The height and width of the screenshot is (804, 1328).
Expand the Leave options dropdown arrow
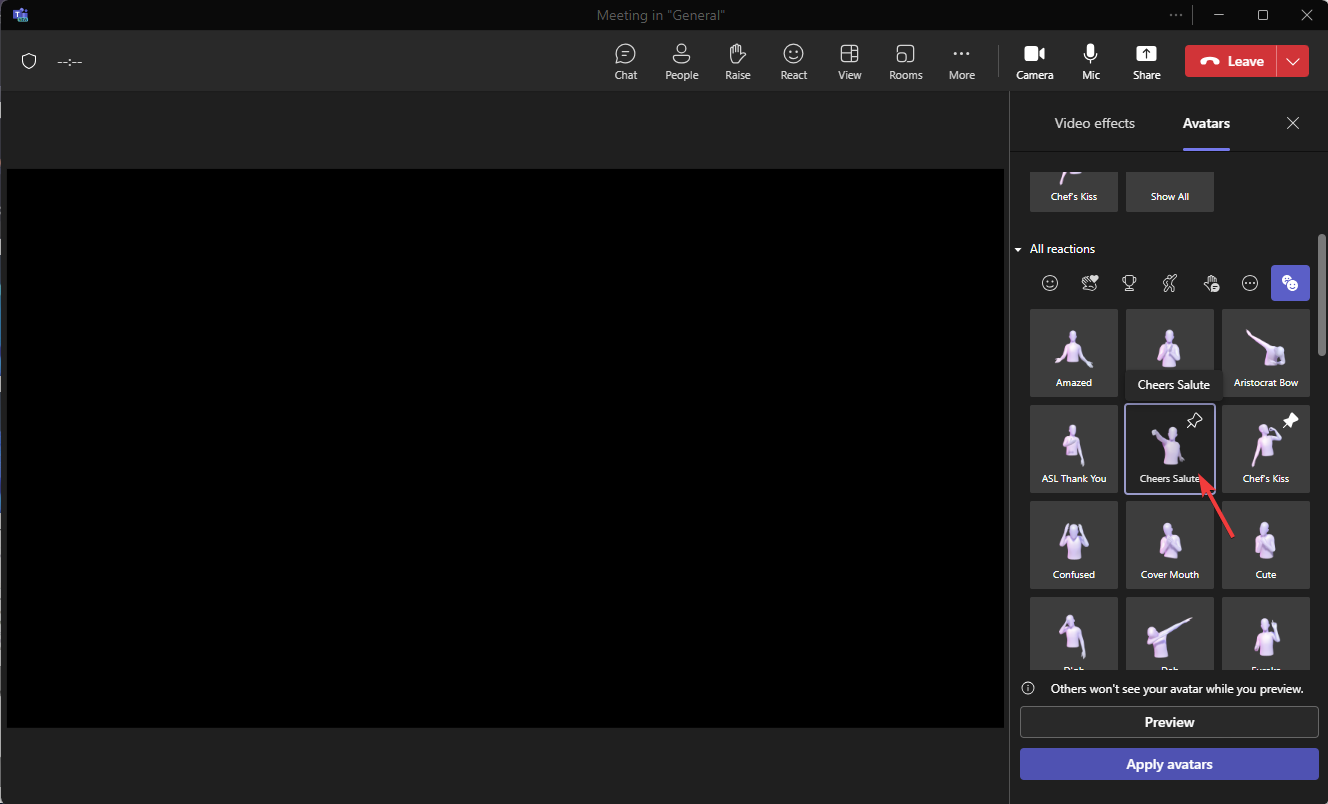click(x=1293, y=61)
